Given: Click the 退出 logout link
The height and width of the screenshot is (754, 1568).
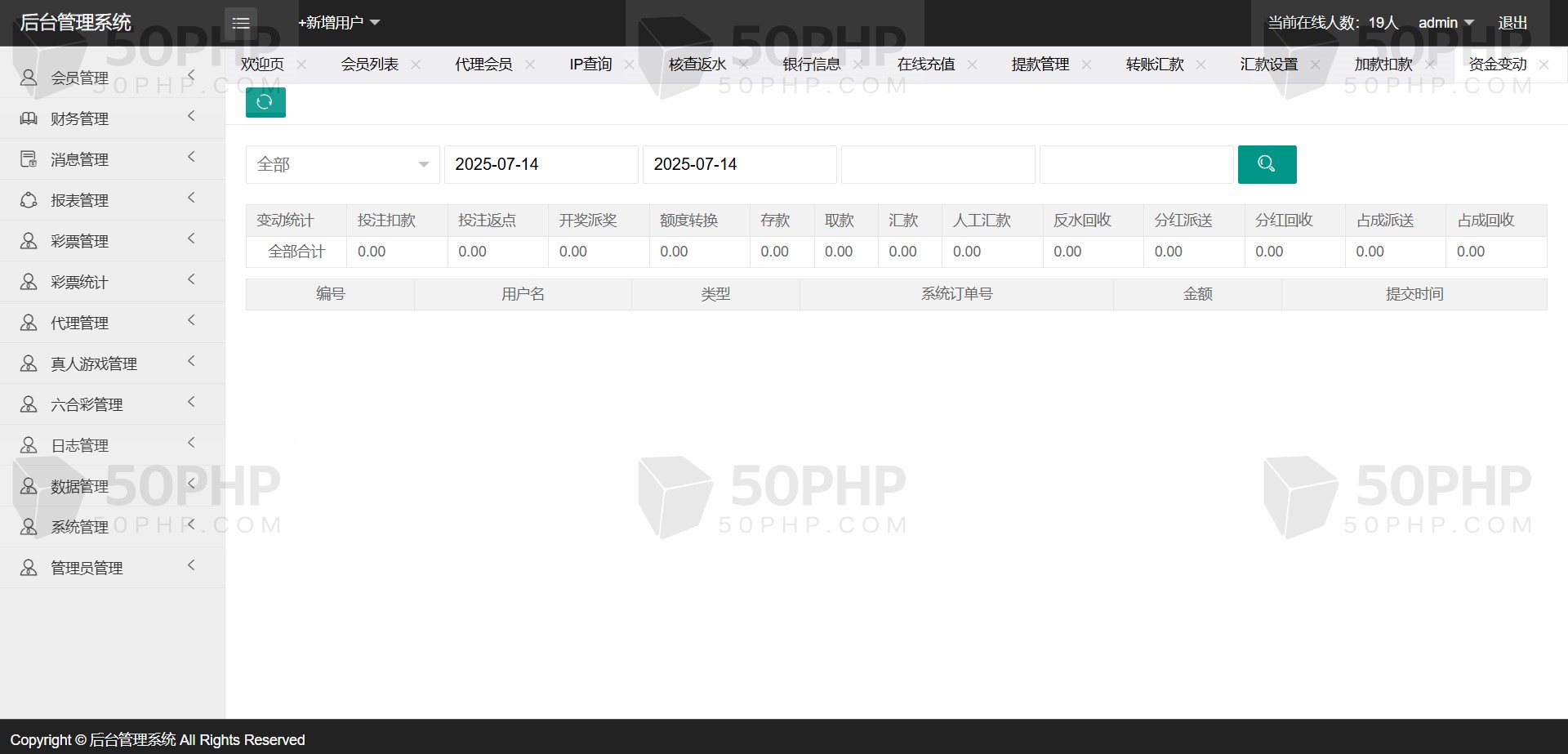Looking at the screenshot, I should coord(1512,23).
